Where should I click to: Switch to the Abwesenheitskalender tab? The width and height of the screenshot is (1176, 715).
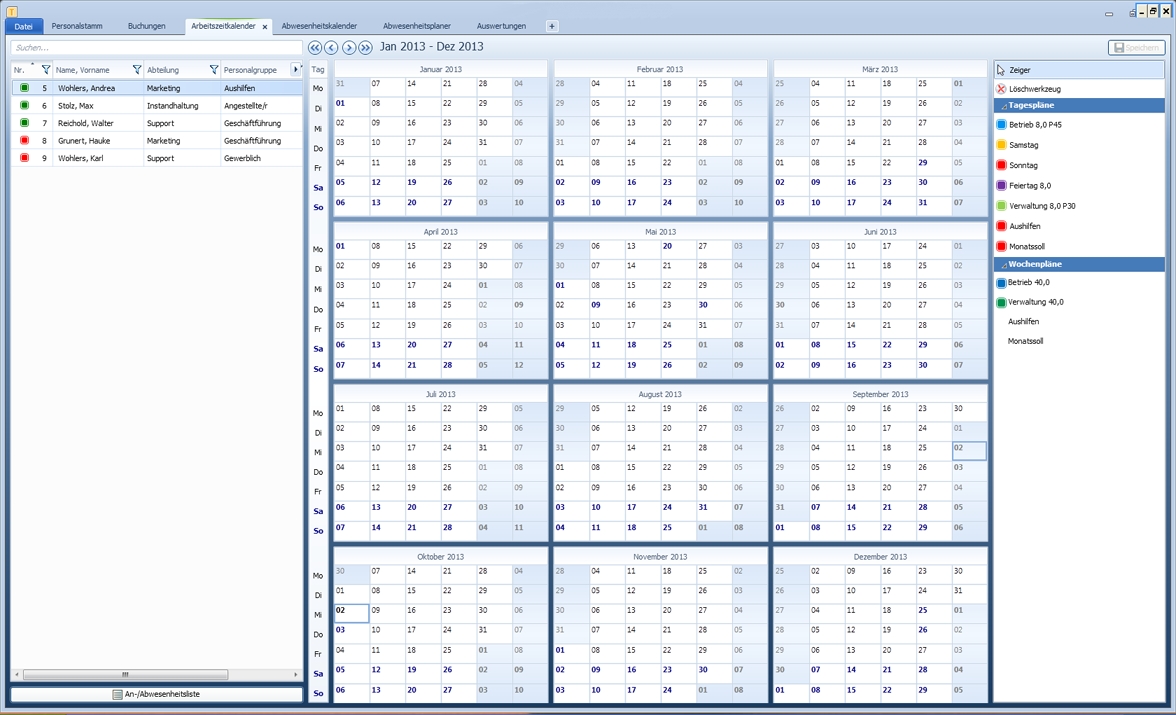(x=320, y=26)
